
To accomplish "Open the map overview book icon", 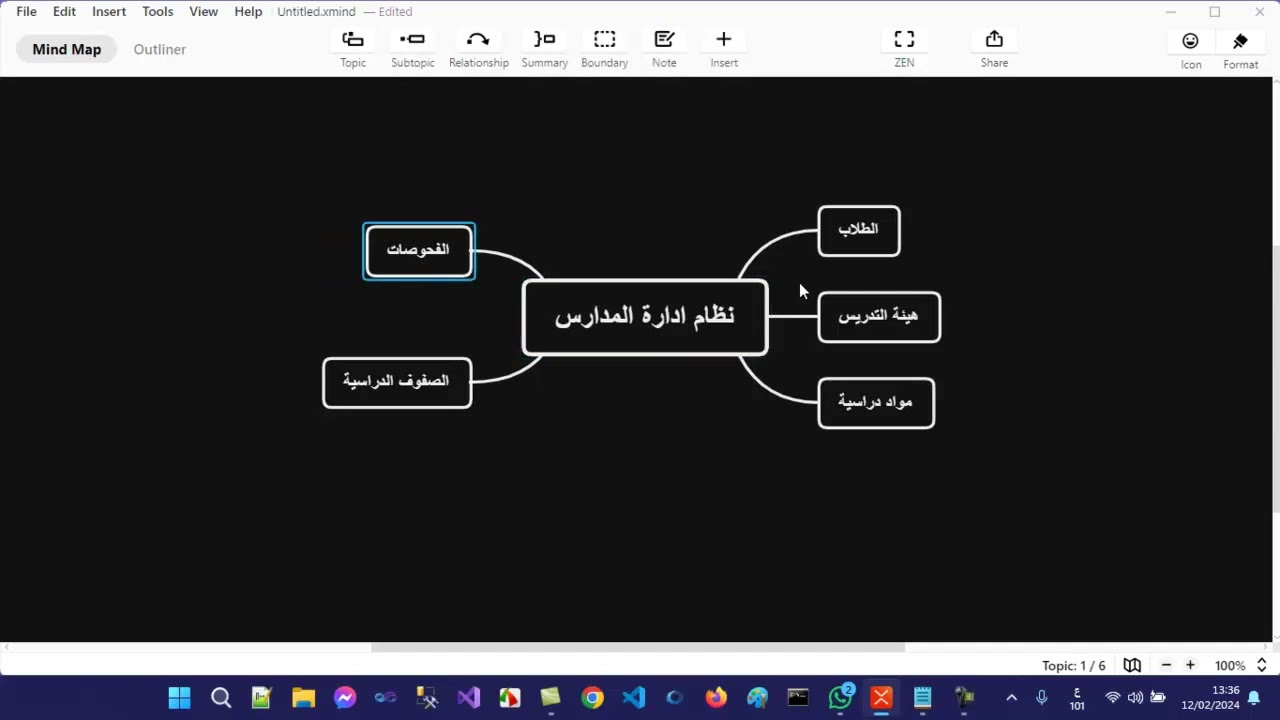I will [x=1132, y=665].
